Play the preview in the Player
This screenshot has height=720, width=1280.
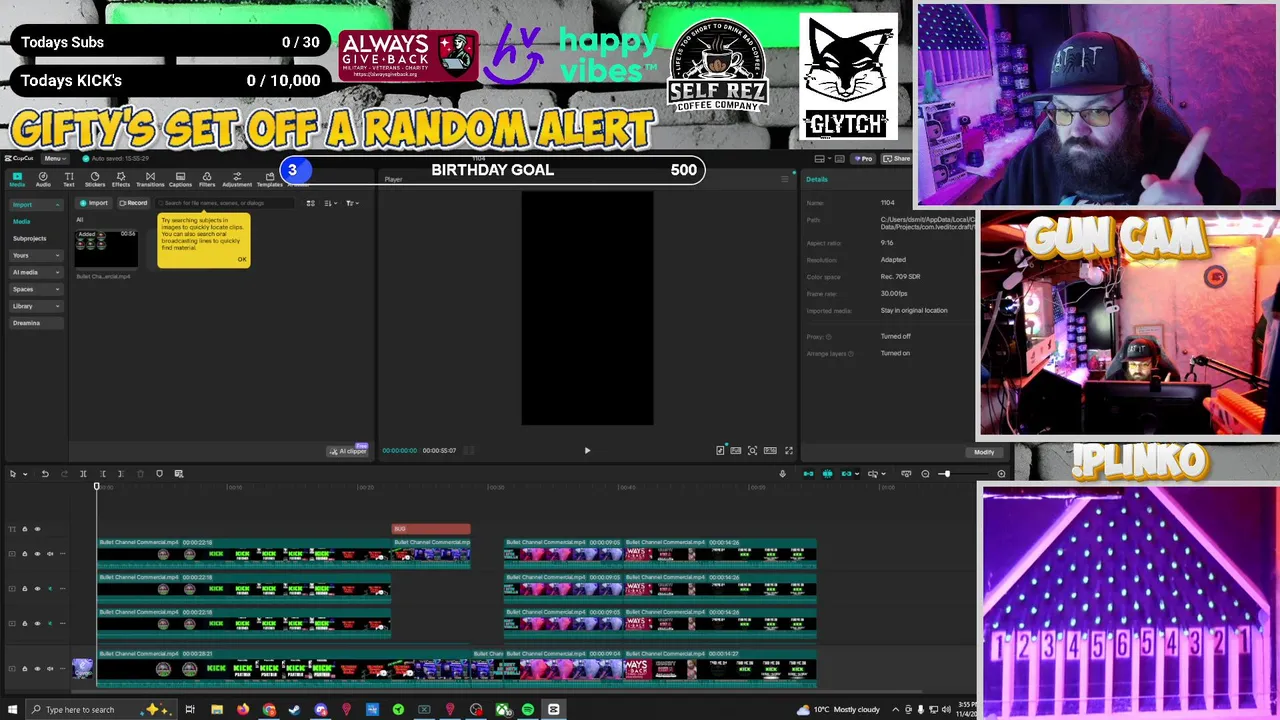tap(587, 451)
